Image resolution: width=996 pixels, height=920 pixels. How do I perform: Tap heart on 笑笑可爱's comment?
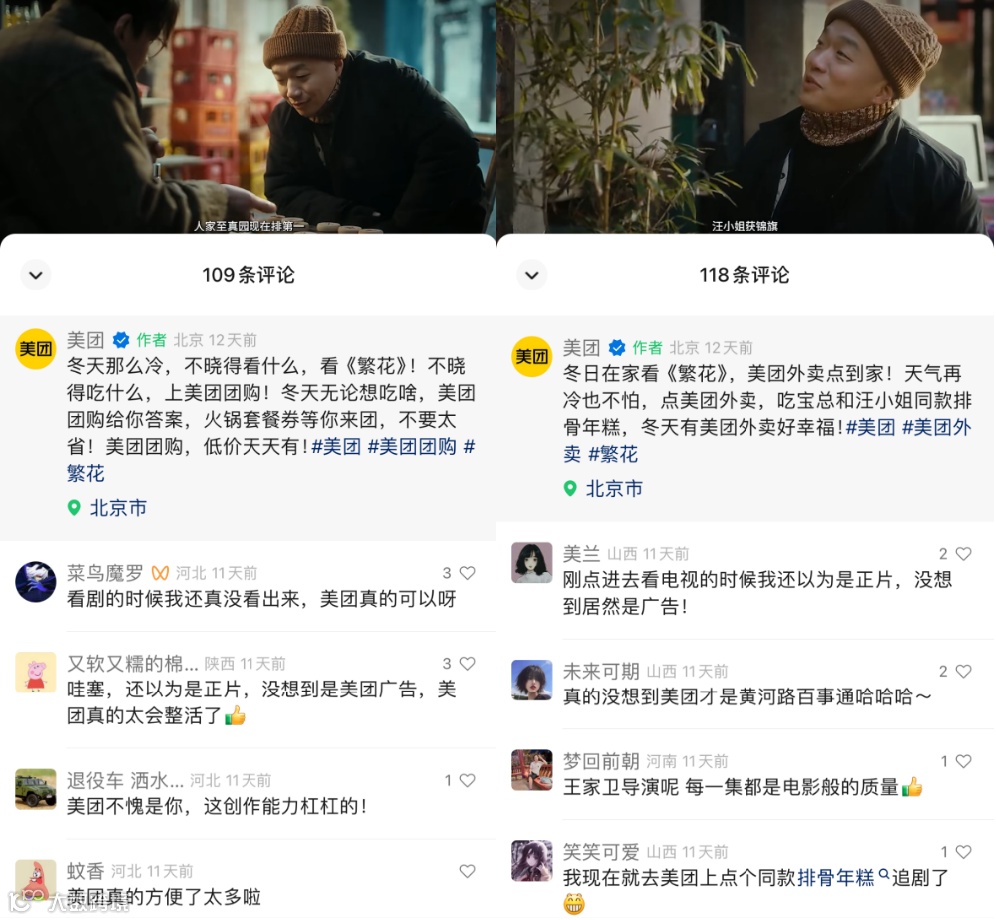click(x=964, y=852)
